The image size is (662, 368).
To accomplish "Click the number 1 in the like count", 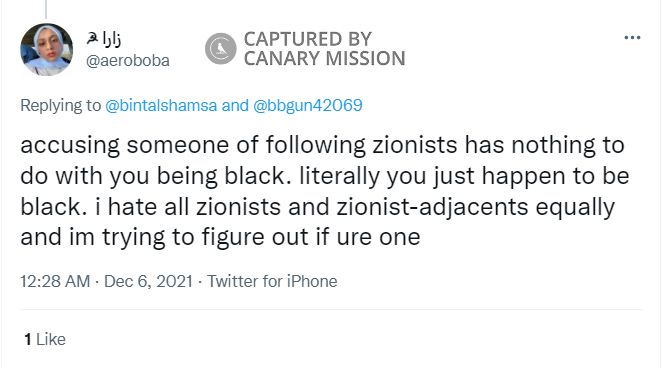I will coord(28,339).
